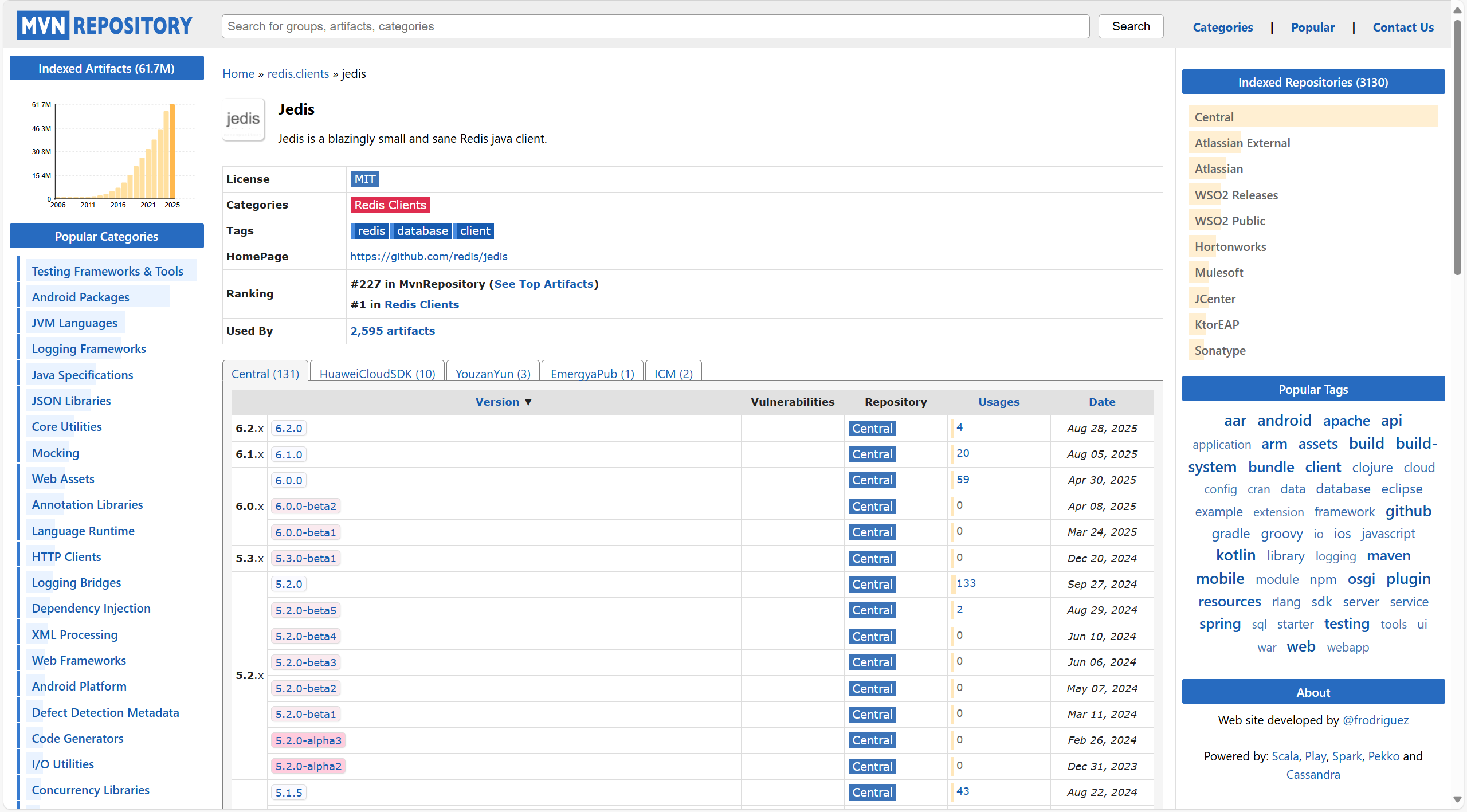Screen dimensions: 1467x812
Task: Click the Search button
Action: tap(1131, 26)
